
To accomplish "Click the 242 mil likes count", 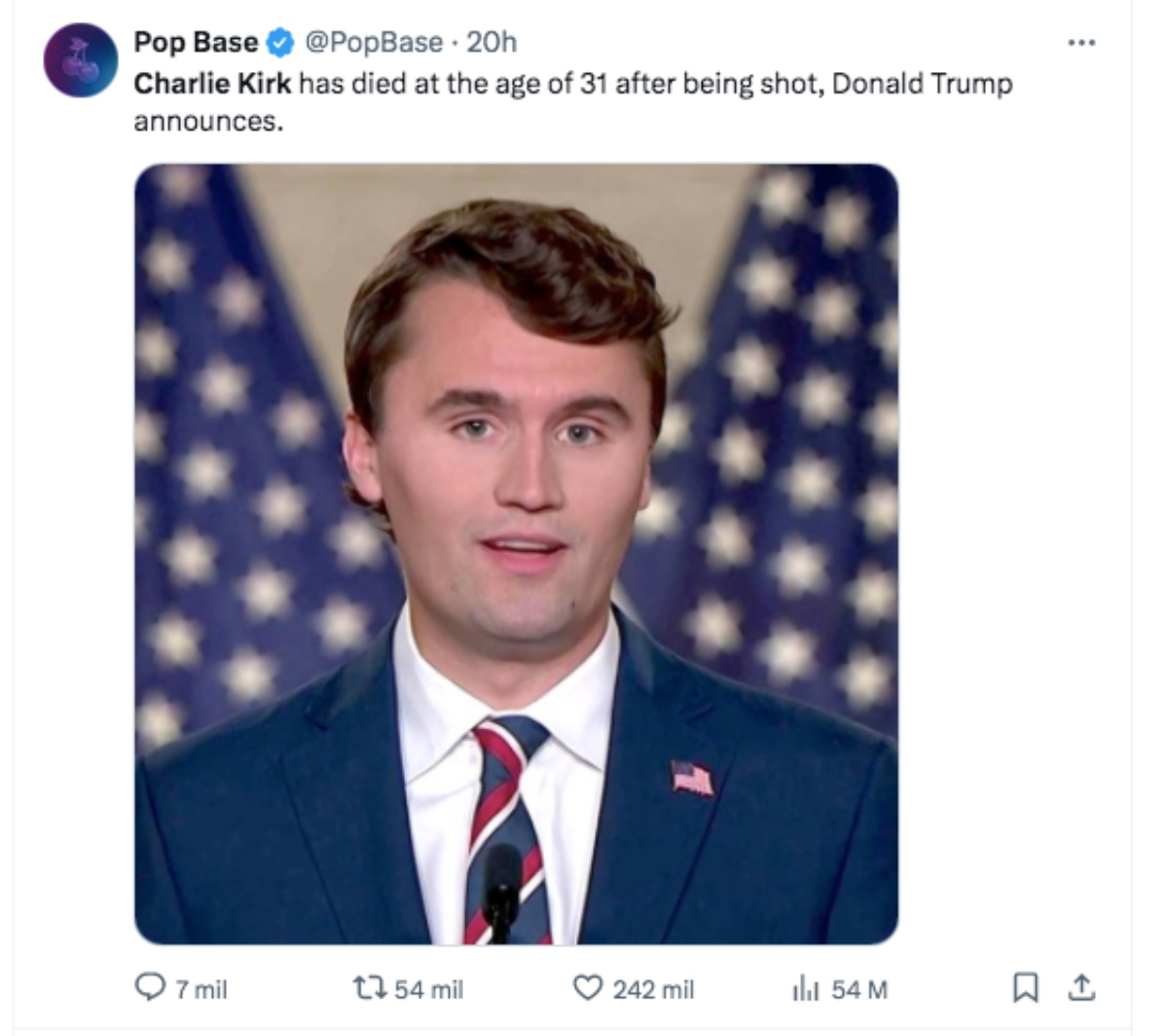I will 653,990.
